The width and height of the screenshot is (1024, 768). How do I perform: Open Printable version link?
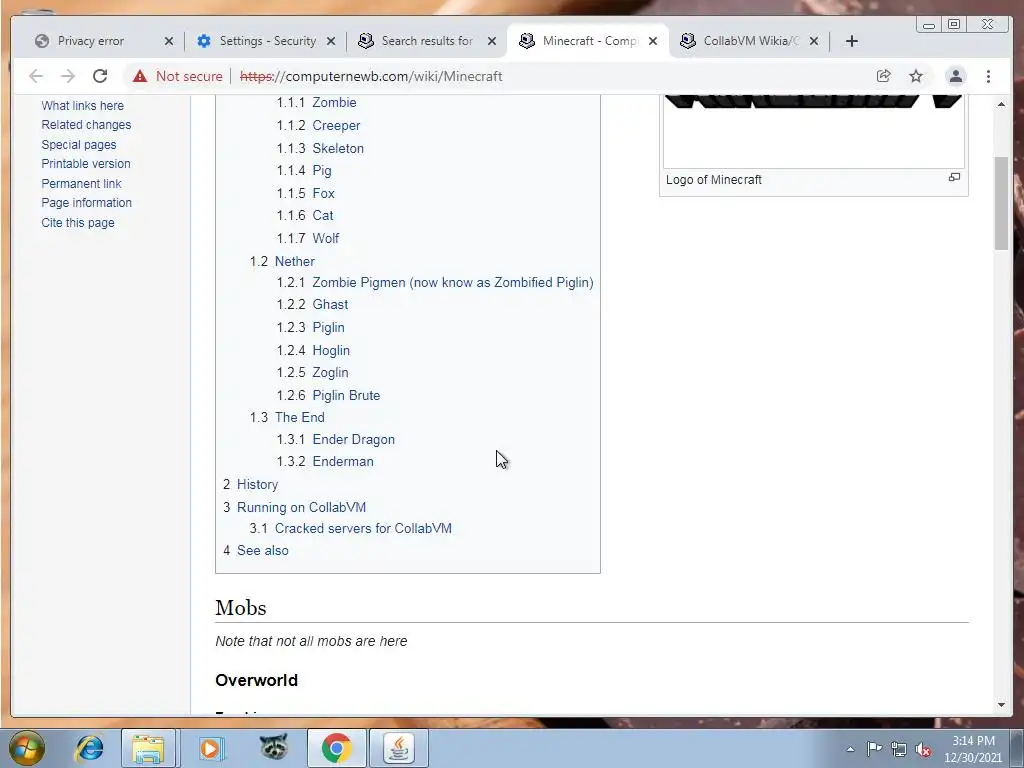[x=86, y=164]
